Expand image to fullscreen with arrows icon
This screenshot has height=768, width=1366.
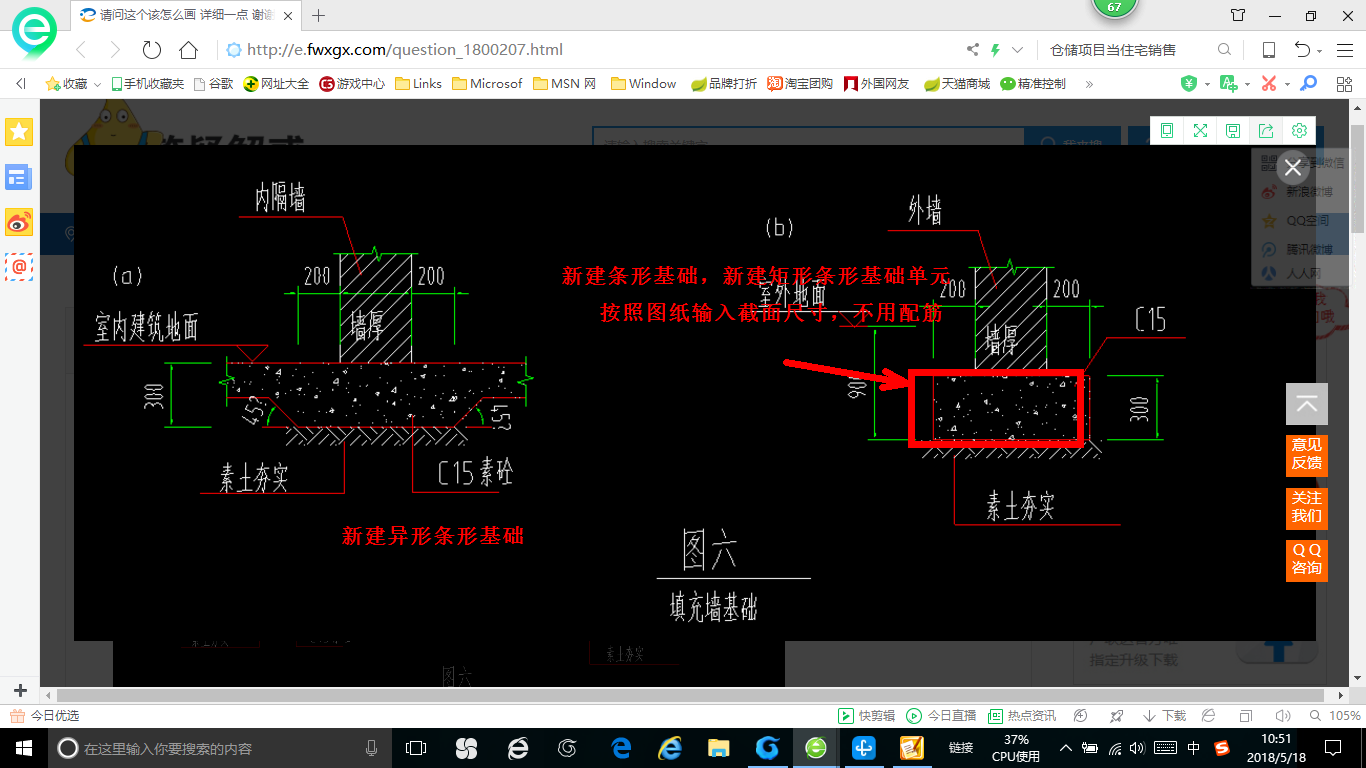coord(1200,131)
